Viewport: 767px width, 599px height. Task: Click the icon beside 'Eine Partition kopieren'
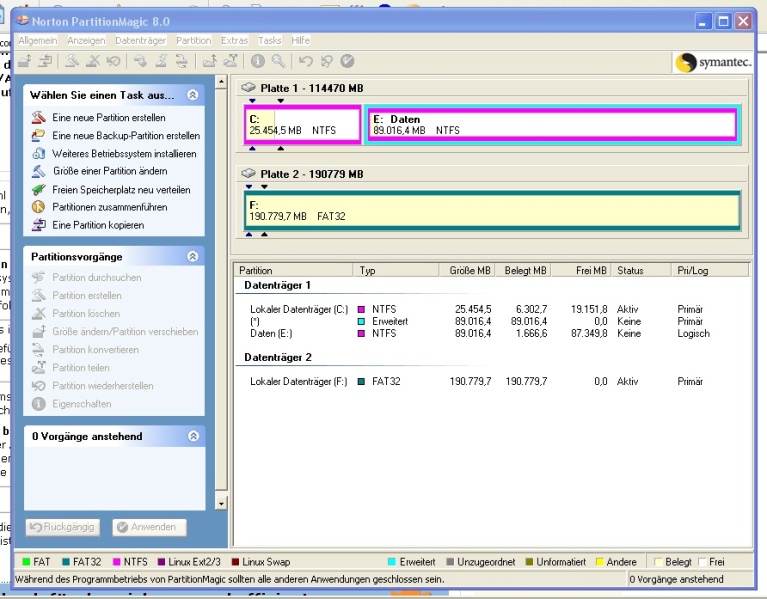(39, 225)
